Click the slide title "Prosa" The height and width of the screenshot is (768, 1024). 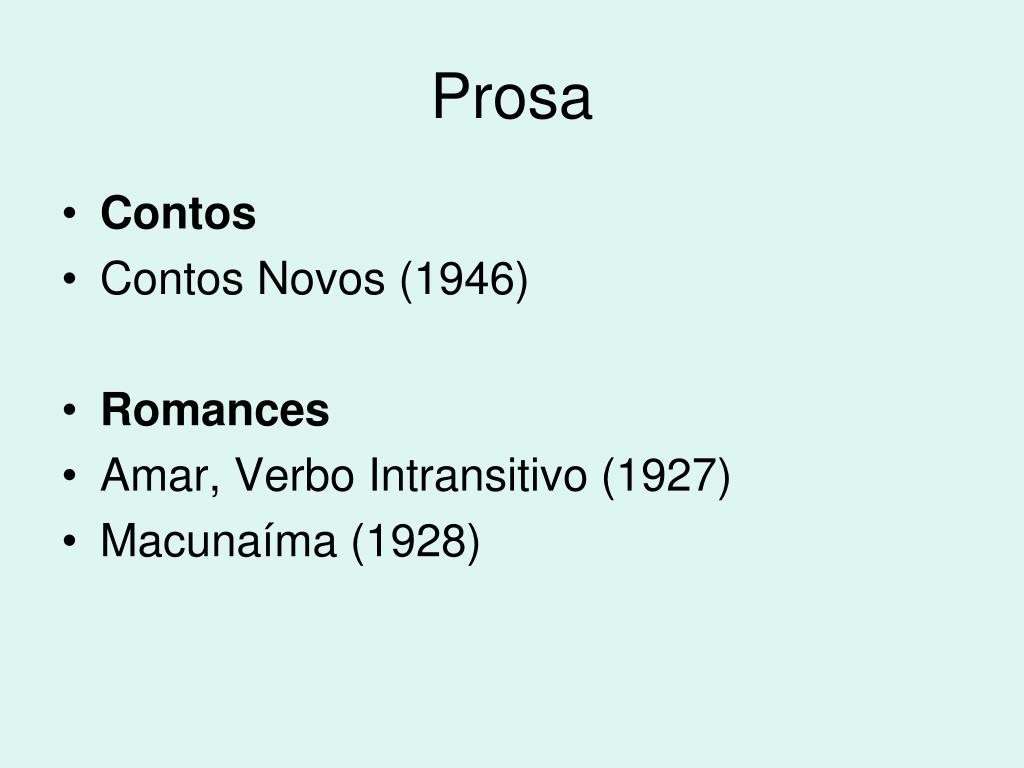point(512,97)
